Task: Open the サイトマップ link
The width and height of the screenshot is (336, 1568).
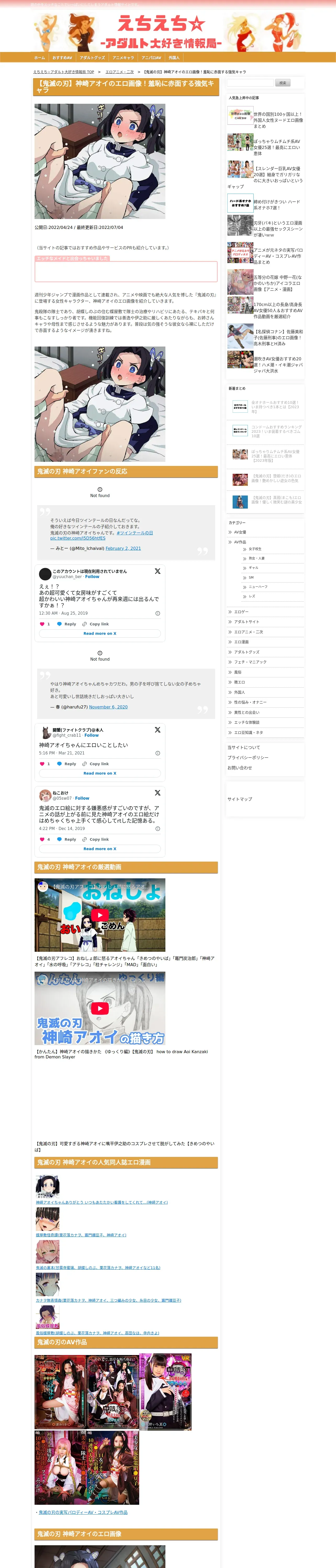Action: pos(240,799)
